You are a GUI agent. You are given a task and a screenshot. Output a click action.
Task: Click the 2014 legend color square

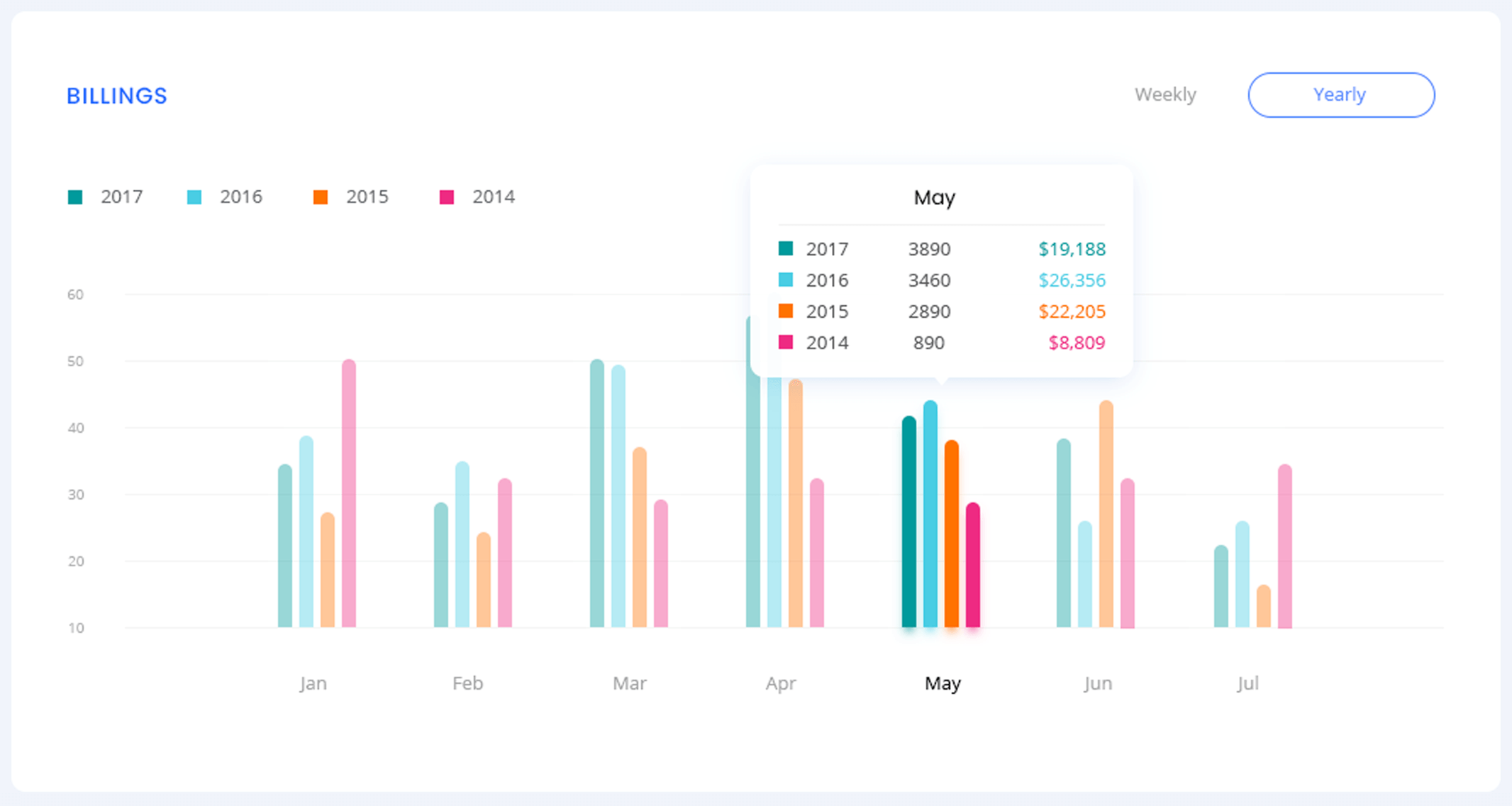446,197
